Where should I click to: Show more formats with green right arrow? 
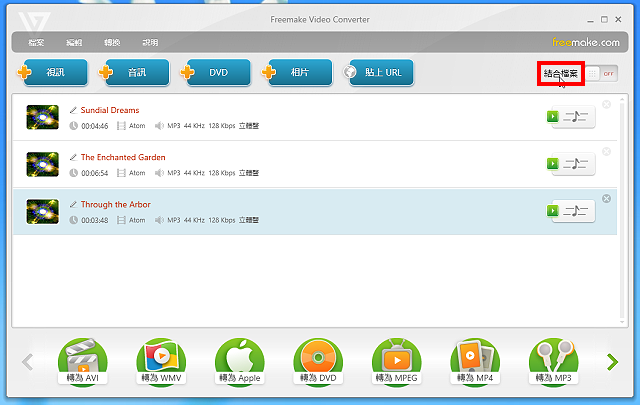[x=612, y=362]
